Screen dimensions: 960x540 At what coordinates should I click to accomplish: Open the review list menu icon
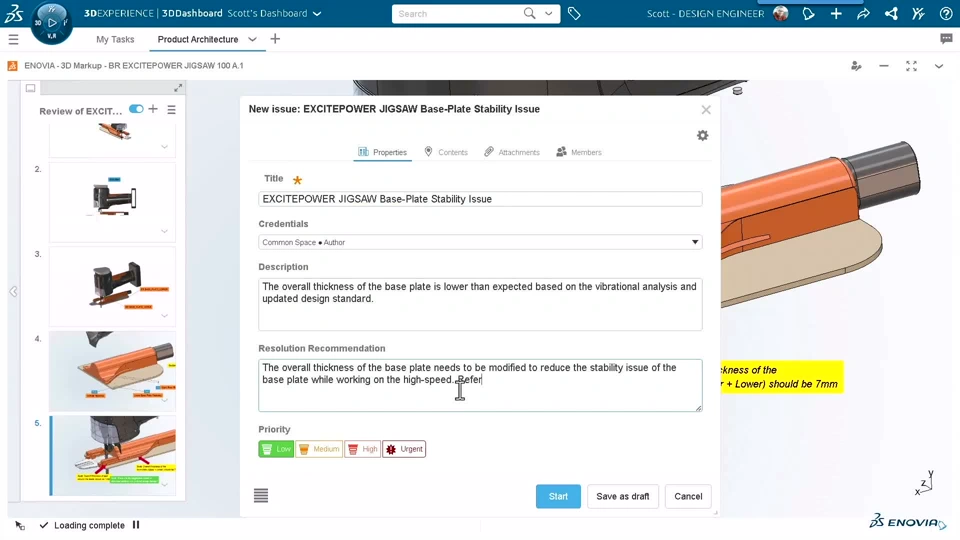pos(171,110)
